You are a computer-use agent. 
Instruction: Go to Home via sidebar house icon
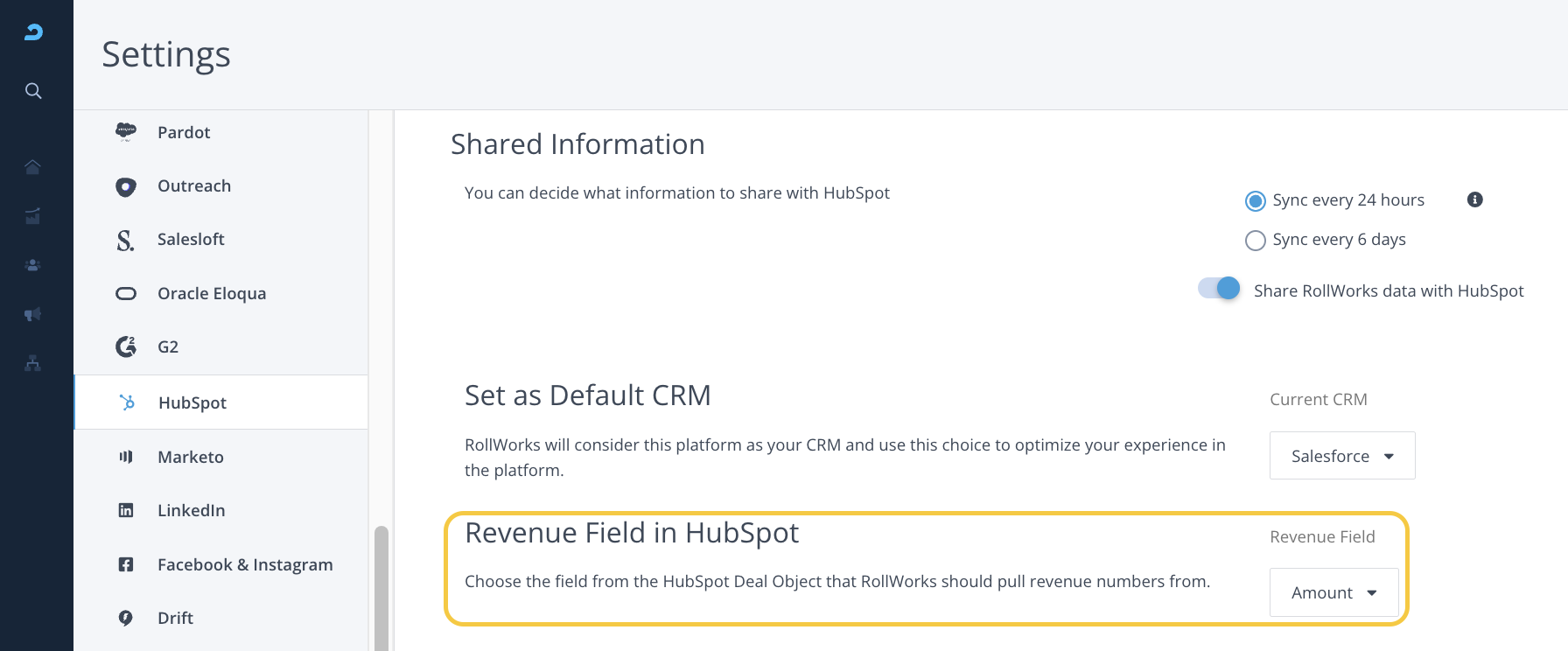pyautogui.click(x=33, y=167)
